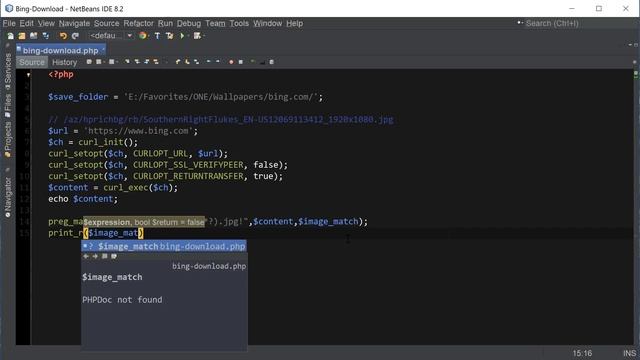Toggle Bookmark on current line
Screen dimensions: 640x360
click(x=196, y=62)
